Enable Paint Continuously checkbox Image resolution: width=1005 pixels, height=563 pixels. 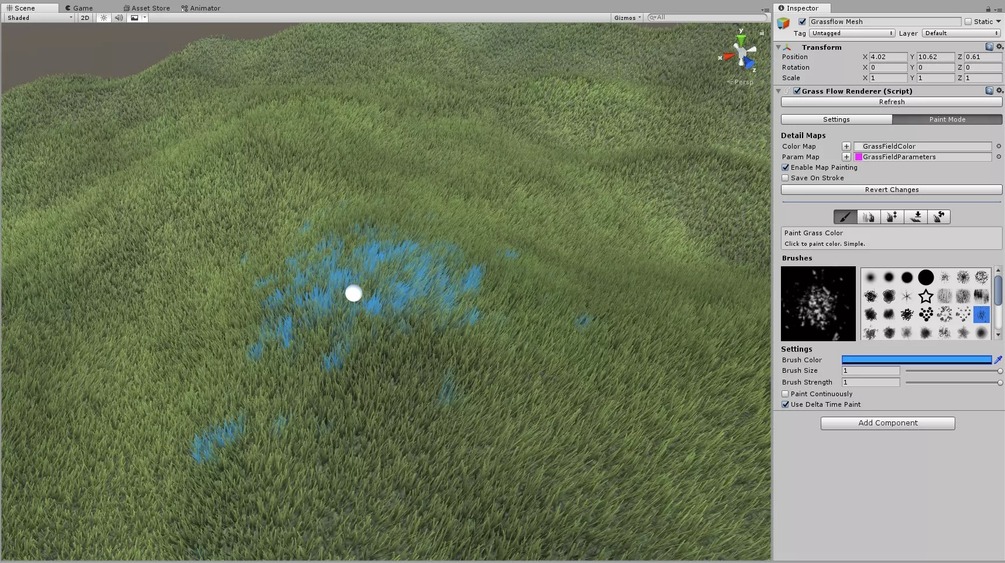pos(785,394)
